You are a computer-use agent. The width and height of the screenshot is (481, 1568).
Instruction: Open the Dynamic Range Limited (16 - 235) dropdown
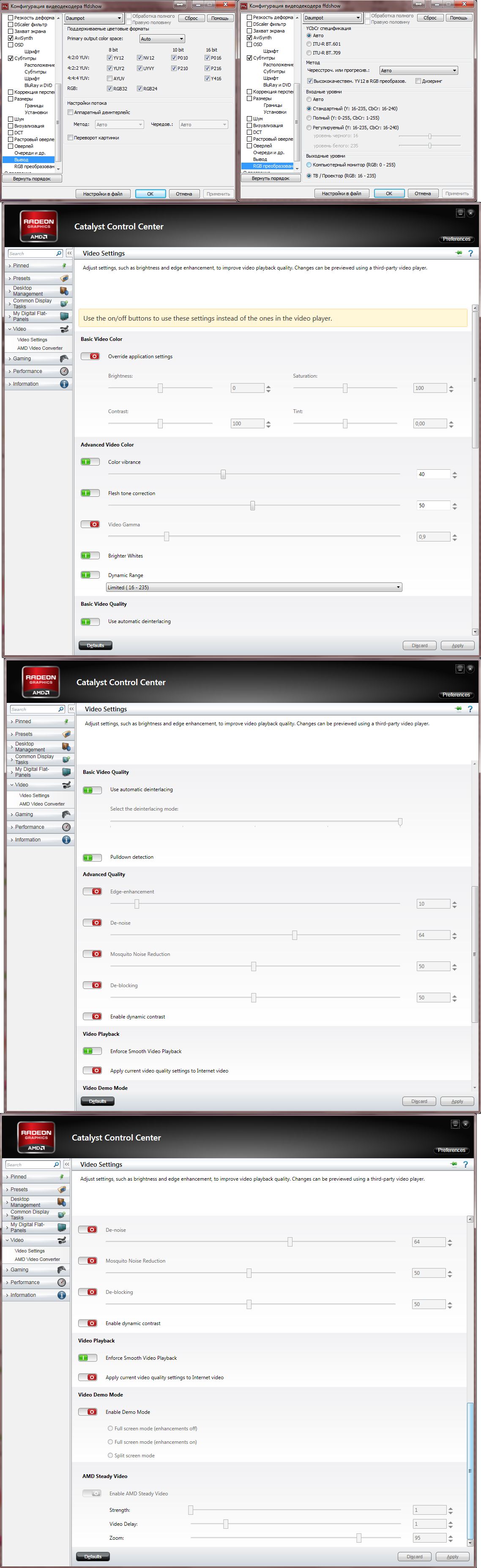pyautogui.click(x=254, y=588)
